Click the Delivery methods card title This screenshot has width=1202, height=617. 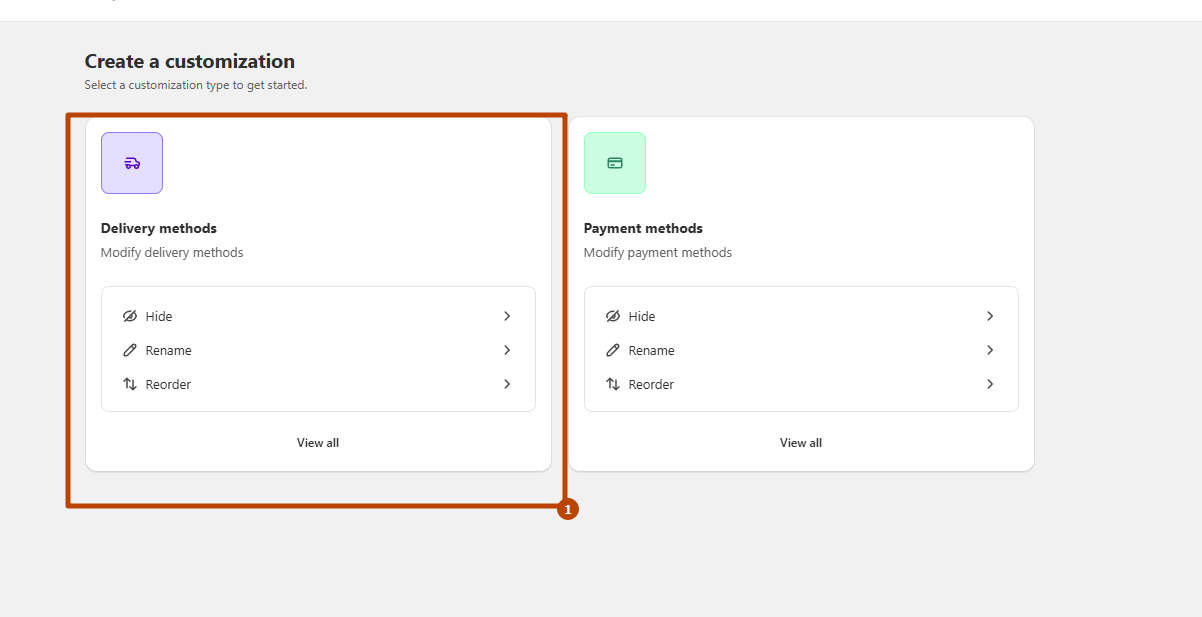point(159,228)
